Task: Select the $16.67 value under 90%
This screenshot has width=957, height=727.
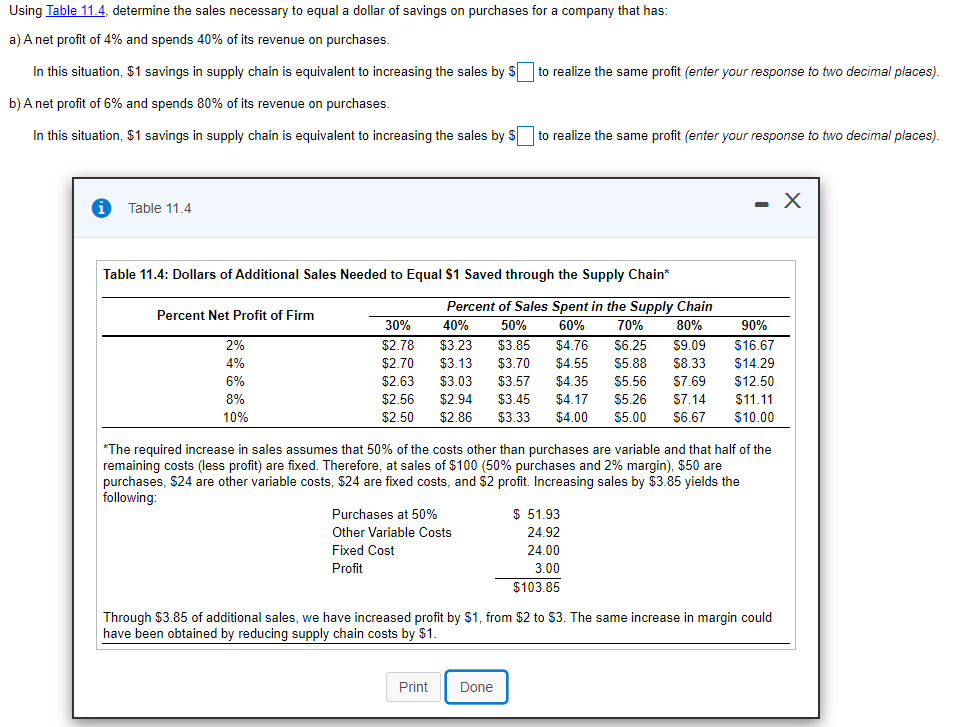Action: [x=752, y=344]
